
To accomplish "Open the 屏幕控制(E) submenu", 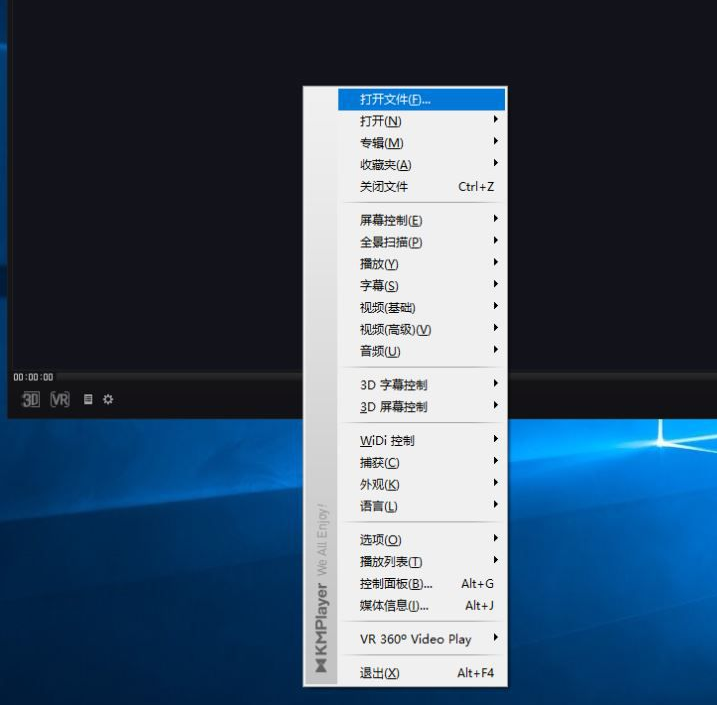I will (x=391, y=220).
